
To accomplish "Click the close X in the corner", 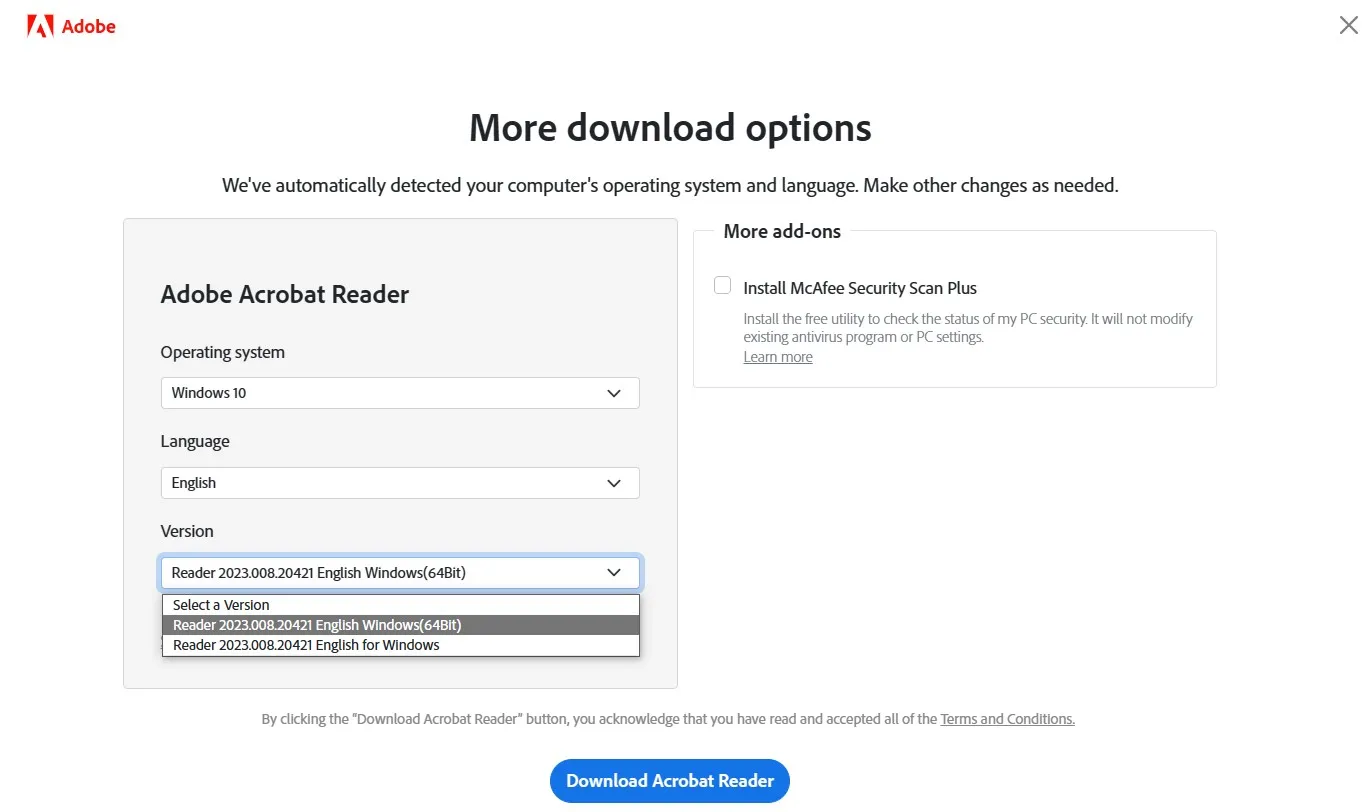I will [x=1348, y=25].
